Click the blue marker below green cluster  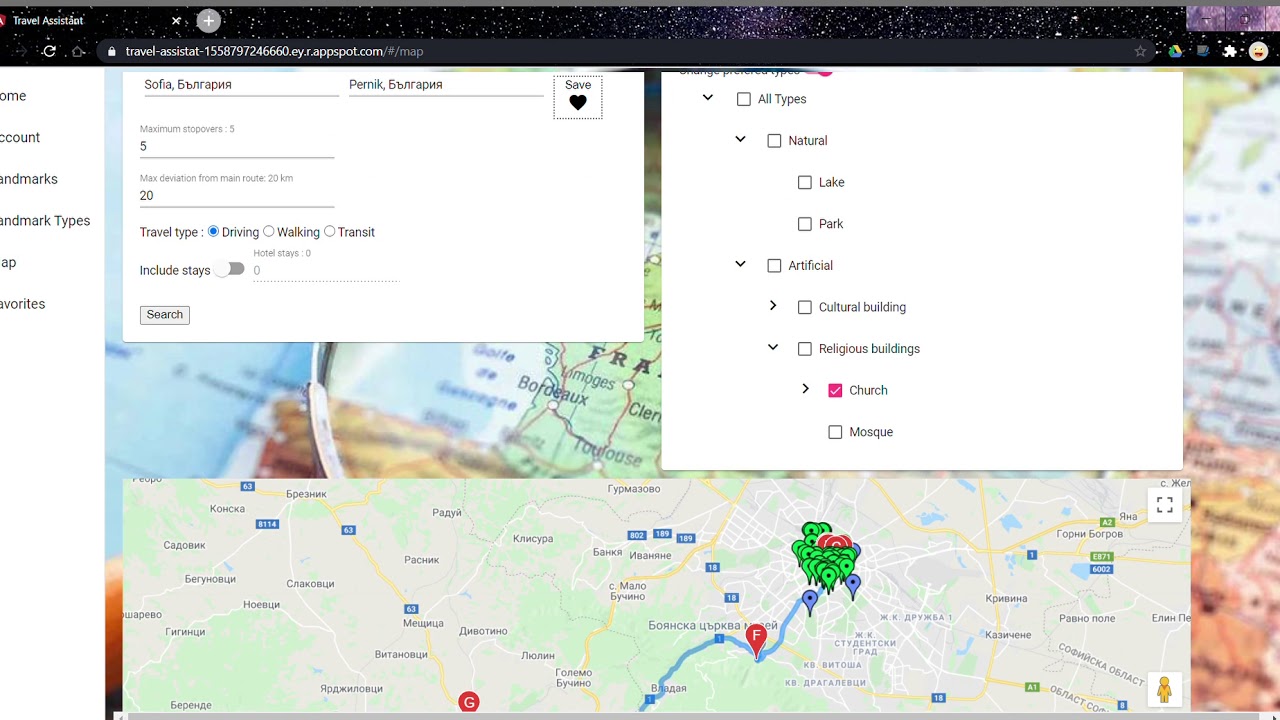click(x=810, y=602)
